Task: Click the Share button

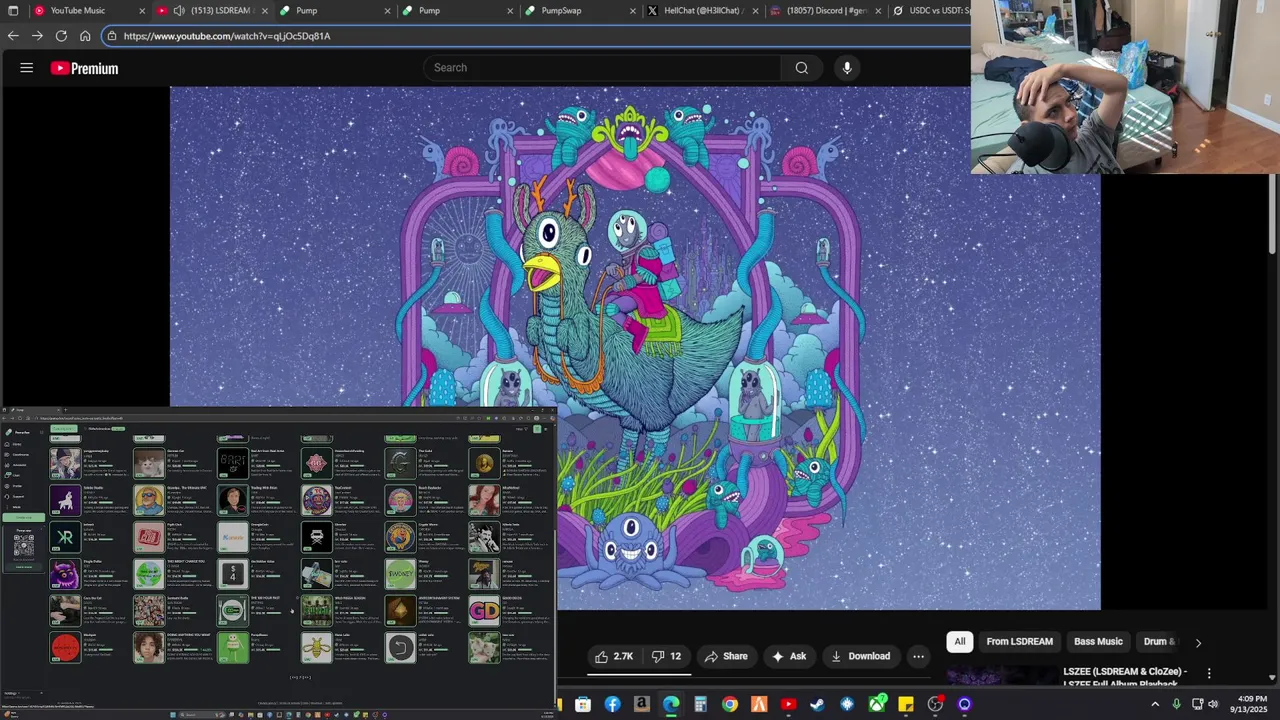Action: (x=726, y=656)
